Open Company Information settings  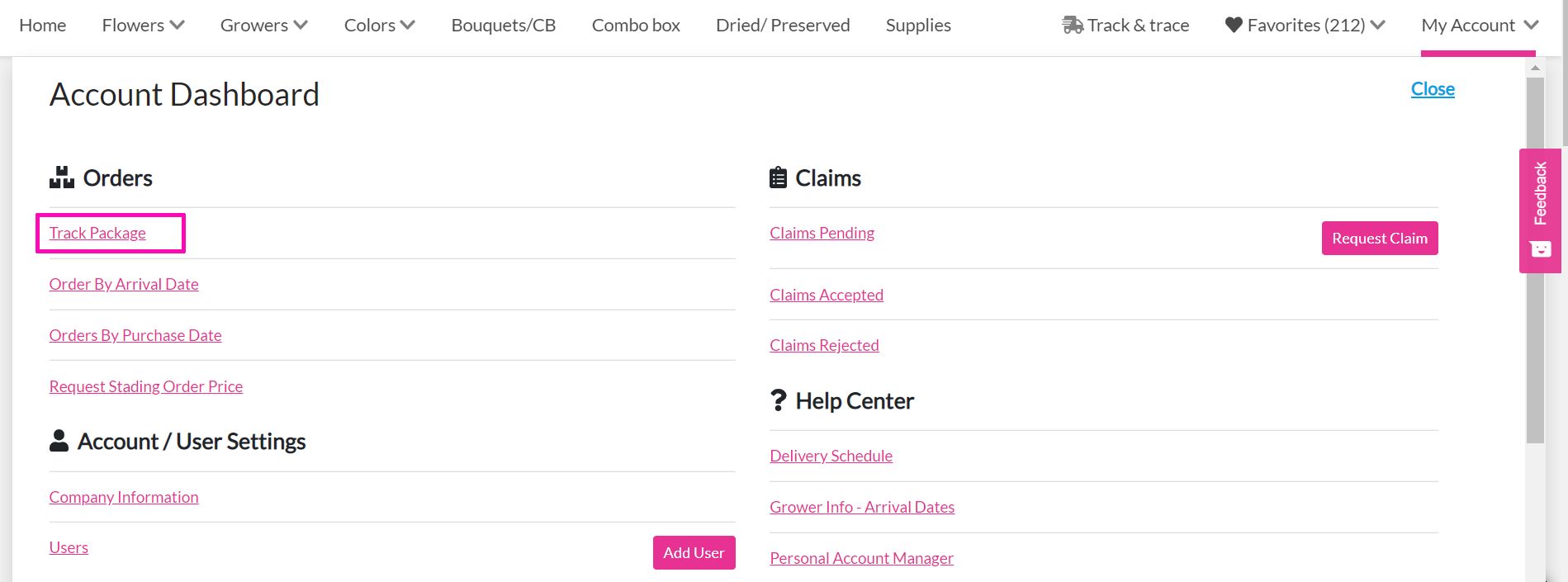coord(123,496)
